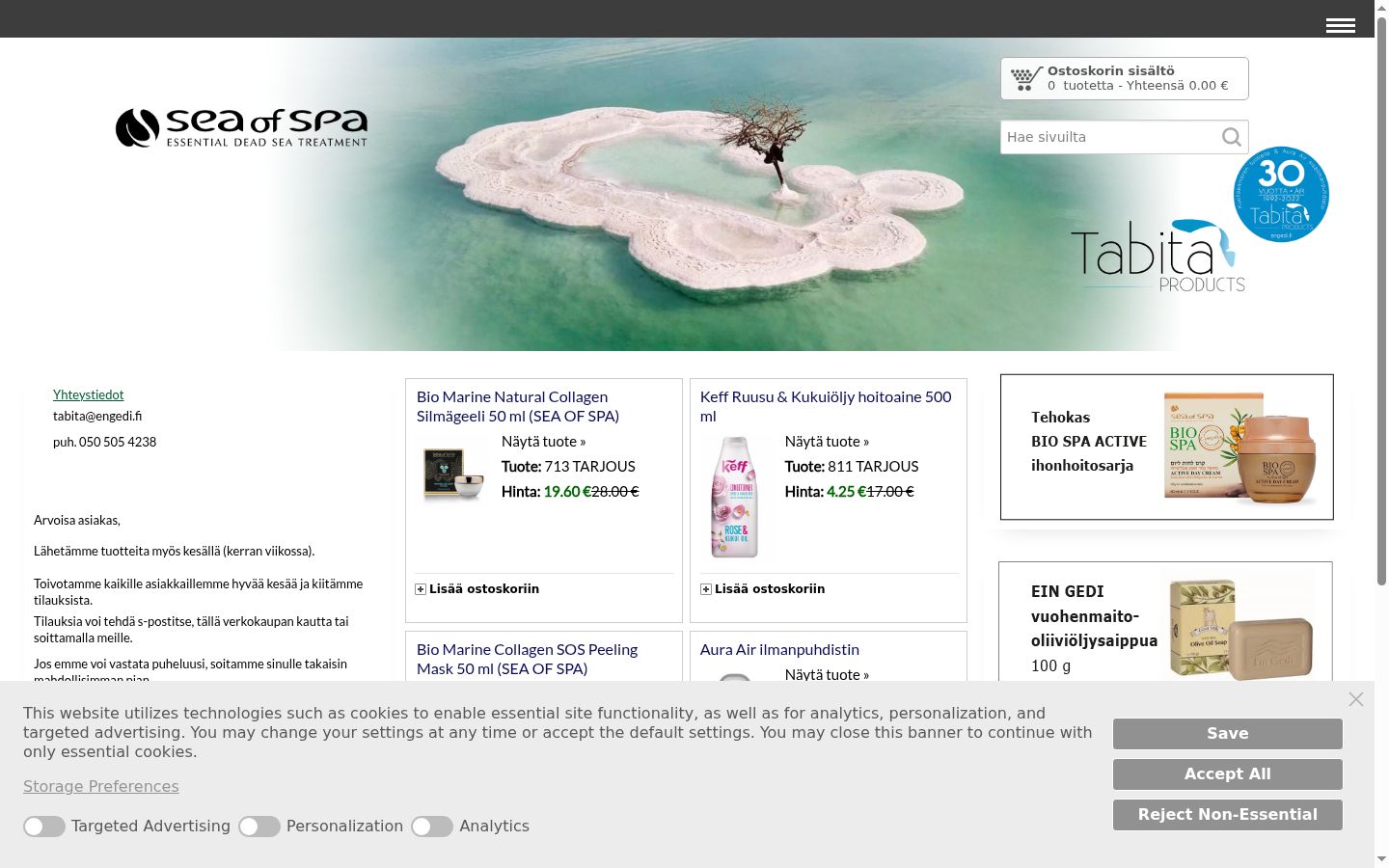1389x868 pixels.
Task: Click the Save cookie settings button
Action: pos(1228,734)
